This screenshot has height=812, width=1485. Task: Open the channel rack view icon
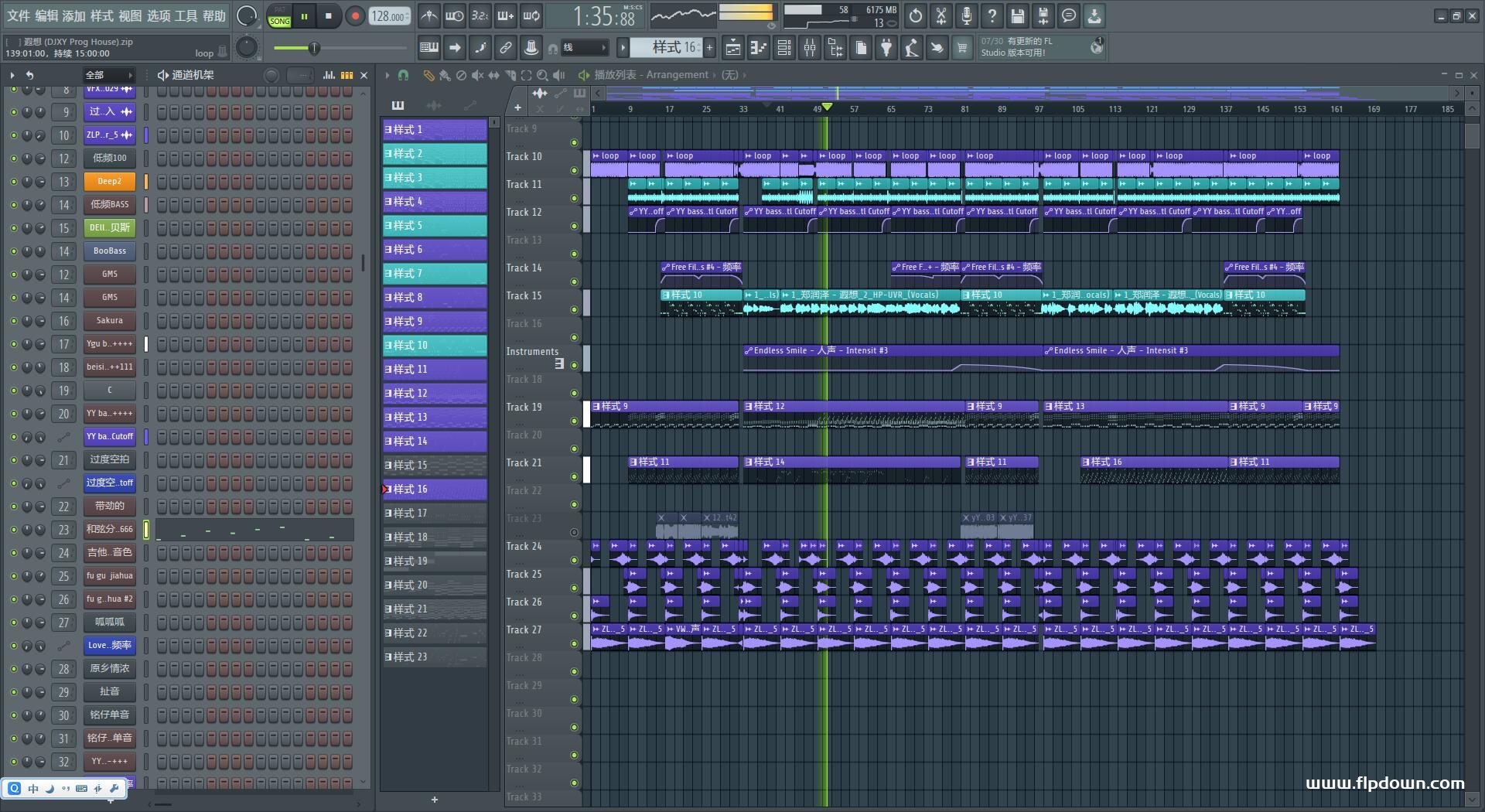click(784, 48)
